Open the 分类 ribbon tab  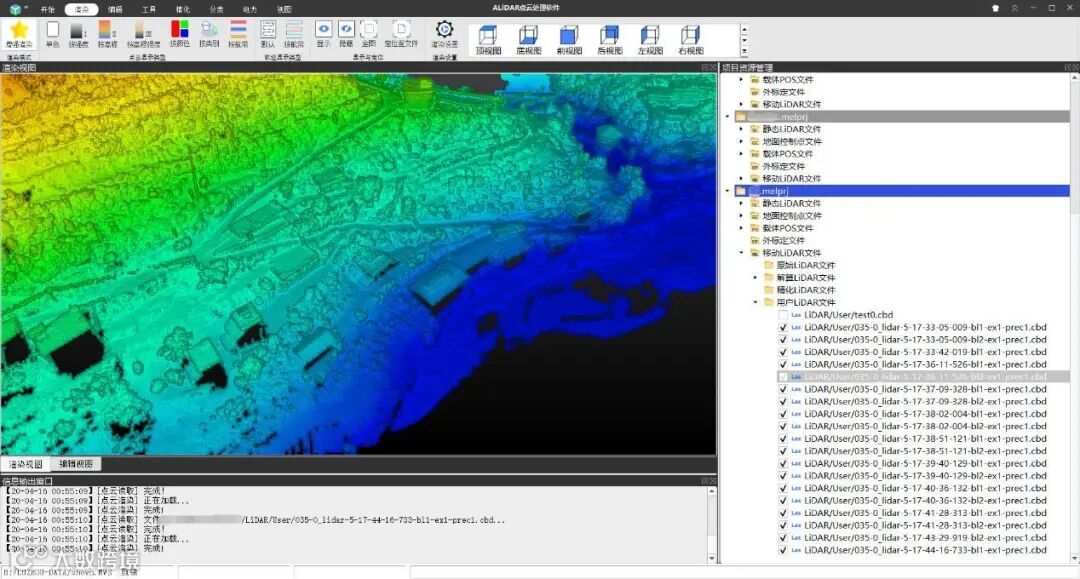click(x=217, y=9)
